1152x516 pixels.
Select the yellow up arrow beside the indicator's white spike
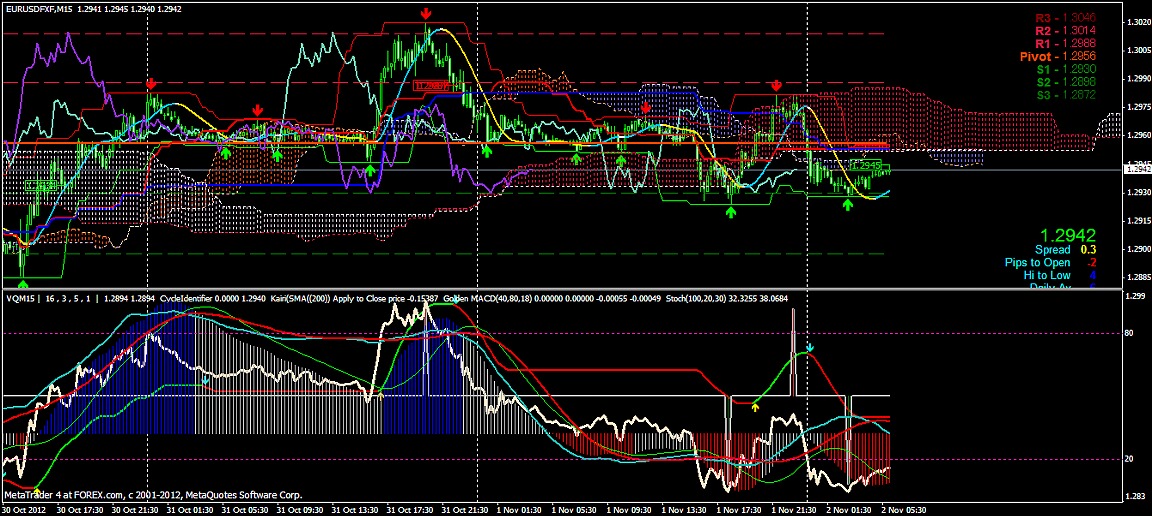point(755,405)
